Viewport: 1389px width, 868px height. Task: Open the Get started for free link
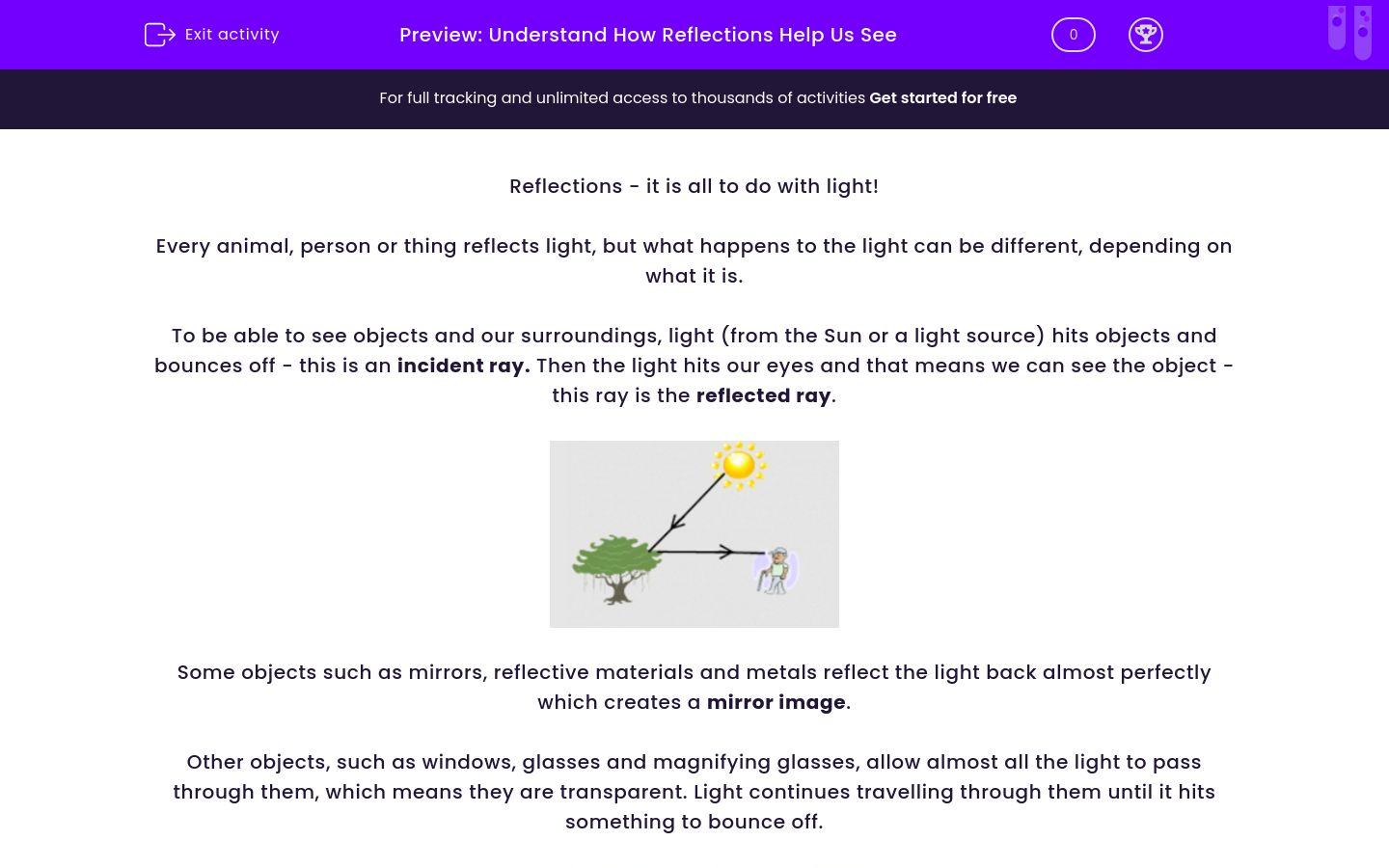point(942,97)
